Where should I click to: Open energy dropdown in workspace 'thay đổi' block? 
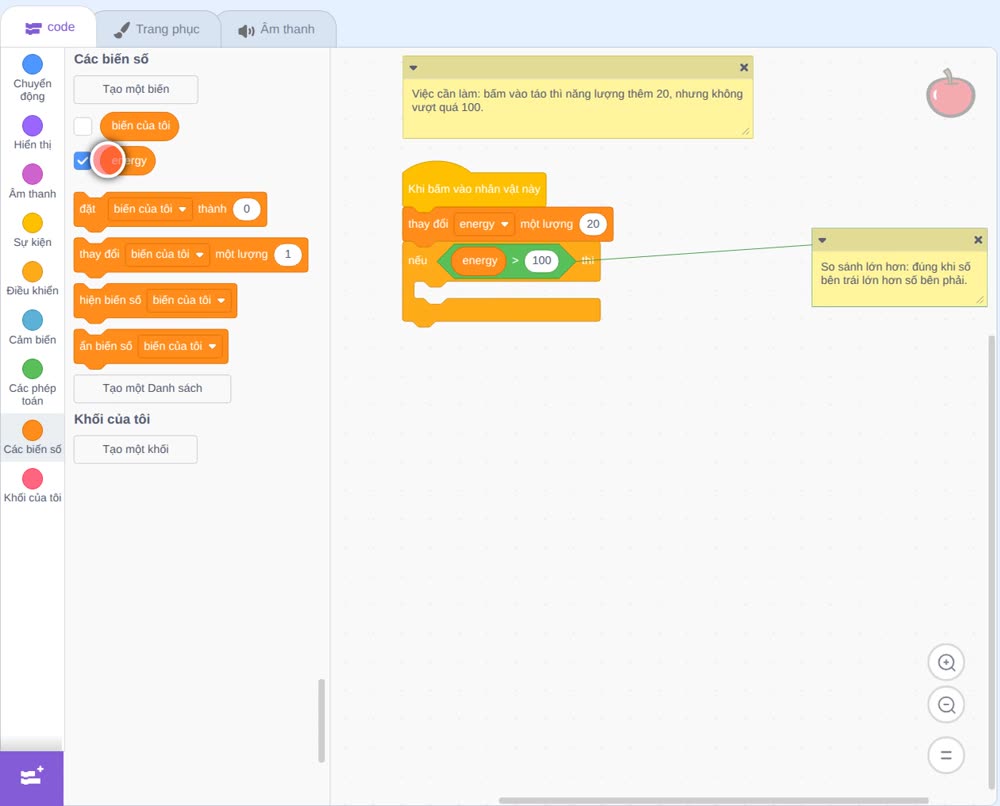[484, 224]
